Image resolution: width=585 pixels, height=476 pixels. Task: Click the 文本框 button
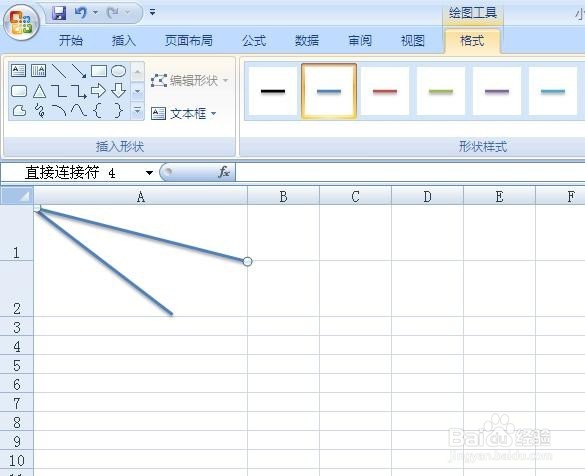pyautogui.click(x=179, y=113)
